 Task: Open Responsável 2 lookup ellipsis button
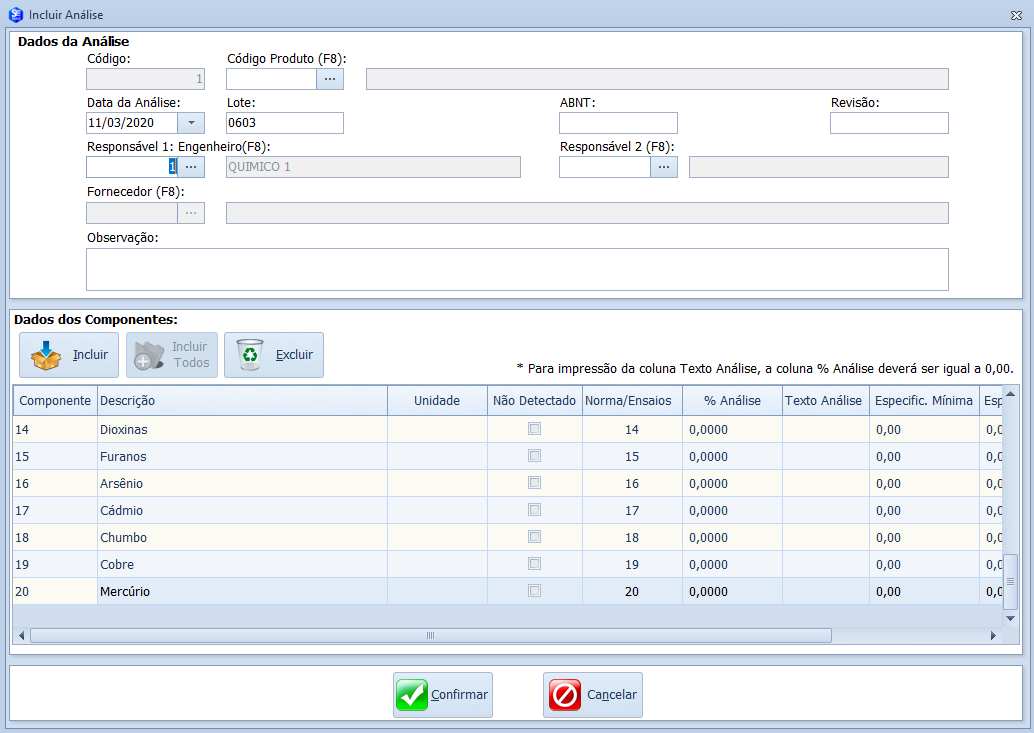664,167
